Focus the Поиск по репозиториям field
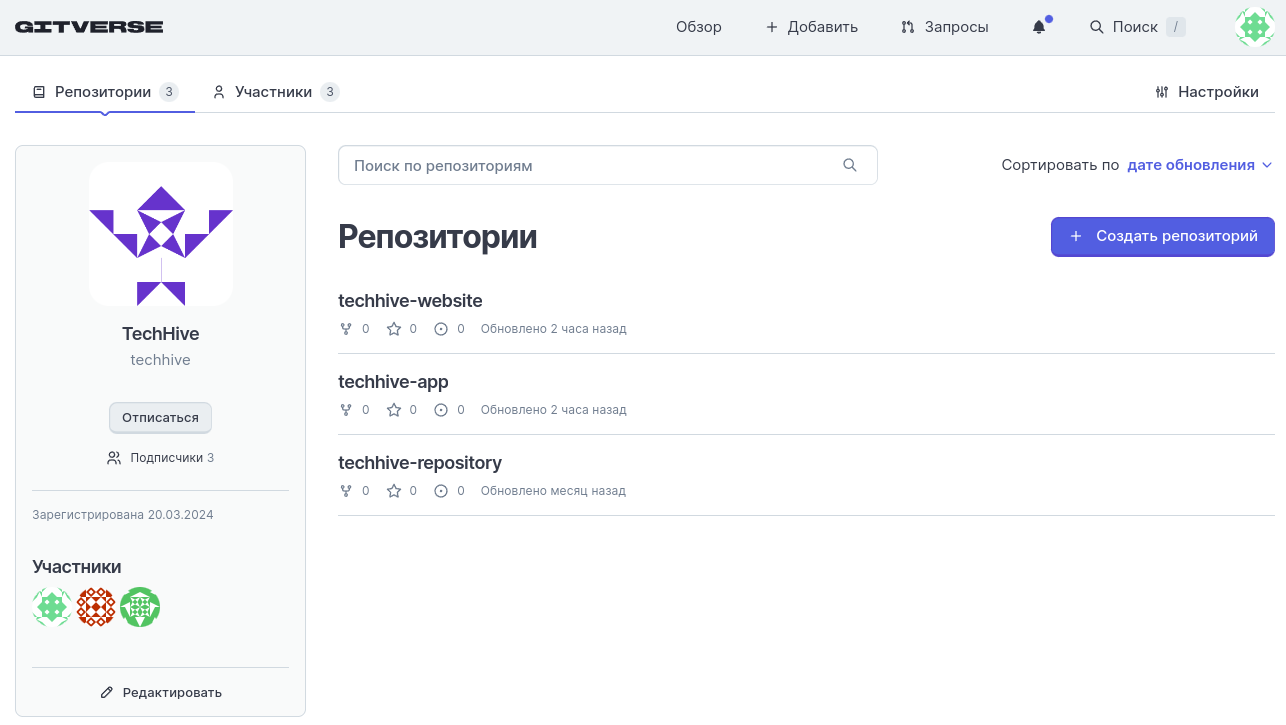1286x725 pixels. (x=608, y=165)
